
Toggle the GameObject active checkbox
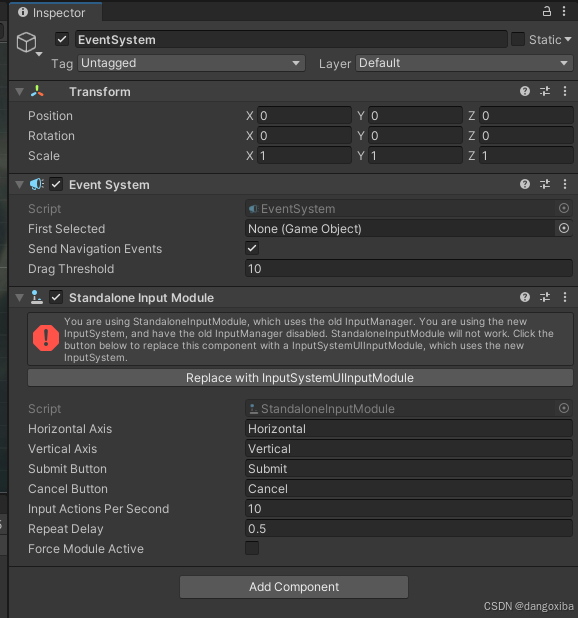[x=62, y=39]
